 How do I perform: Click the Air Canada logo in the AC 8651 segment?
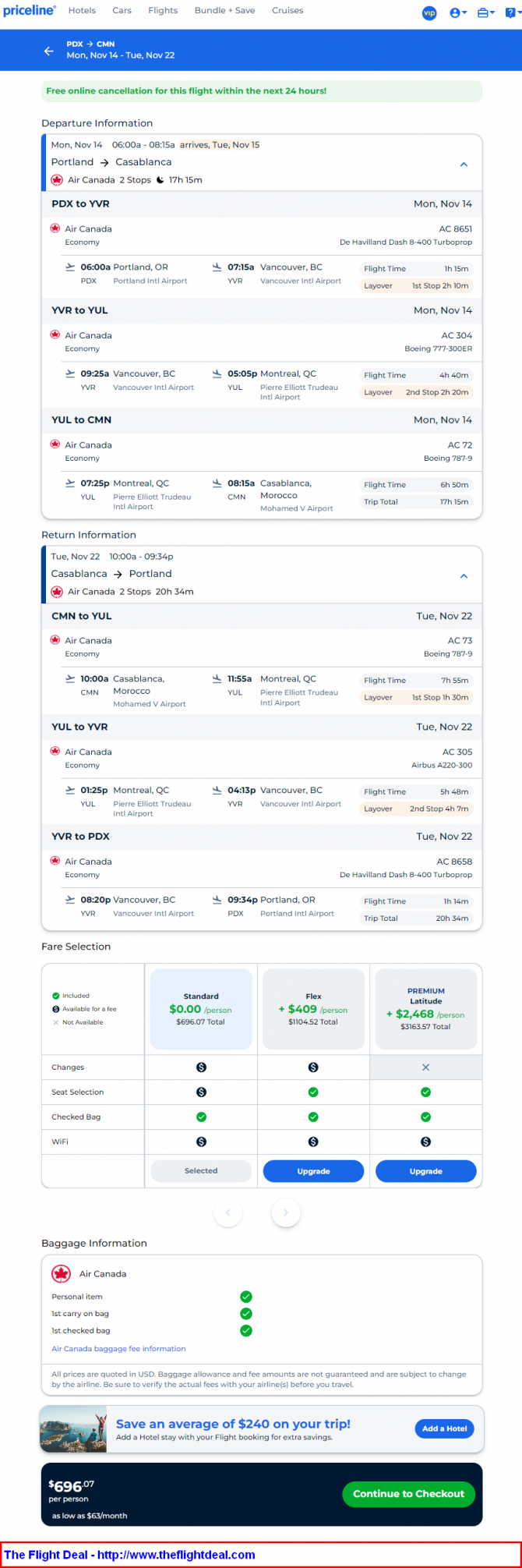coord(55,228)
